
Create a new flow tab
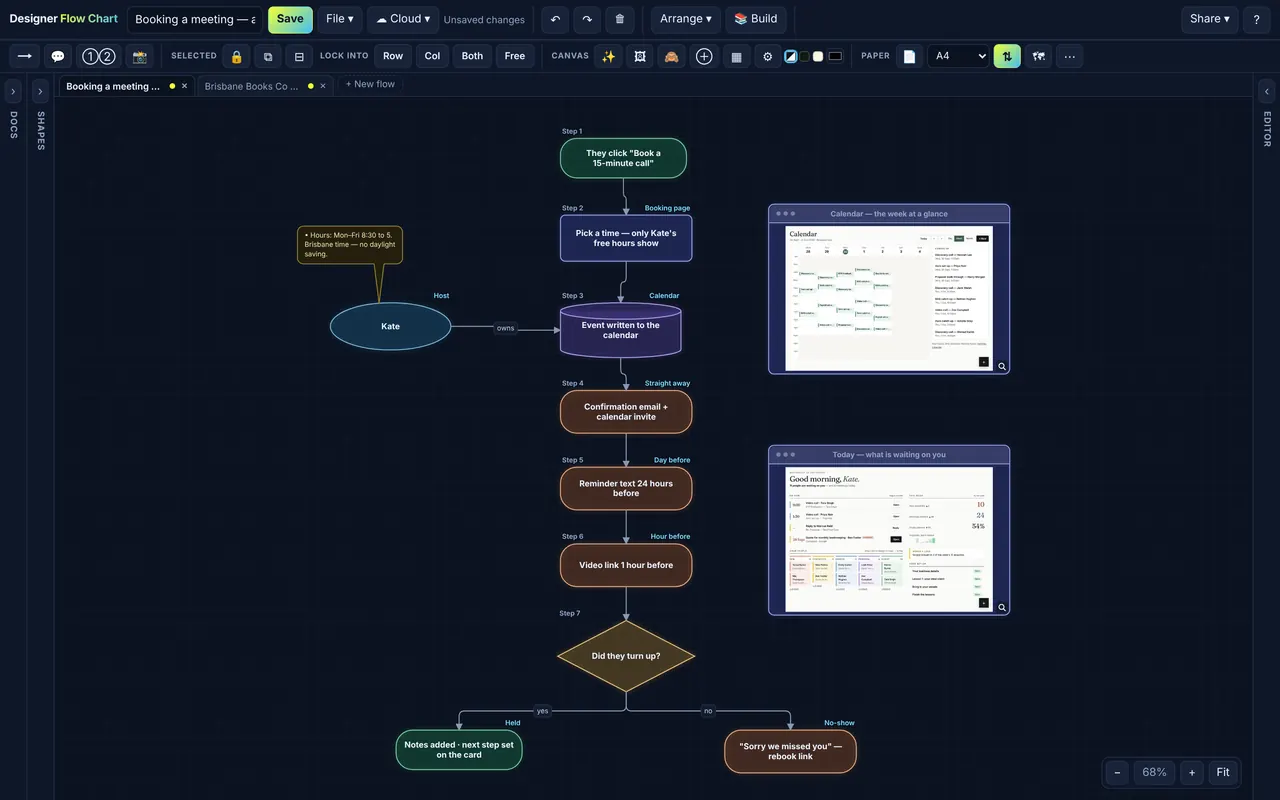tap(370, 84)
